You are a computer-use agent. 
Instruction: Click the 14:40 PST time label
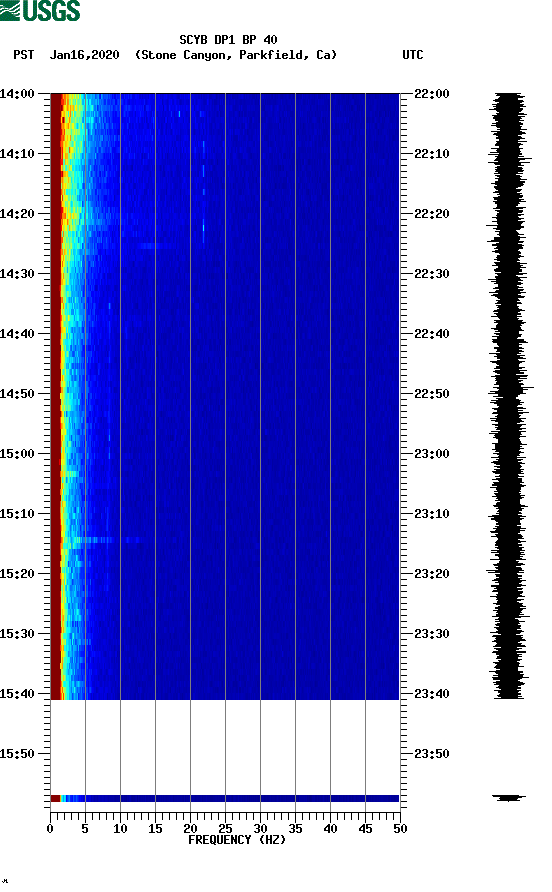tap(18, 333)
